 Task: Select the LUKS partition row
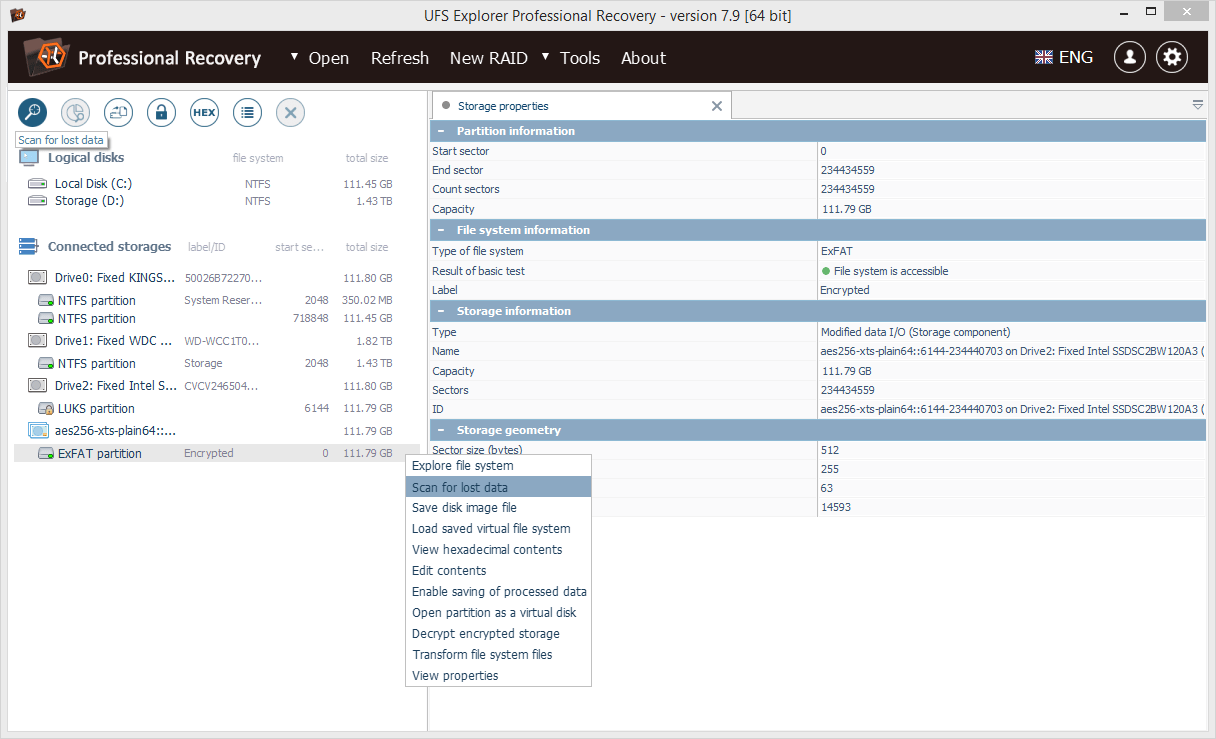pos(217,408)
